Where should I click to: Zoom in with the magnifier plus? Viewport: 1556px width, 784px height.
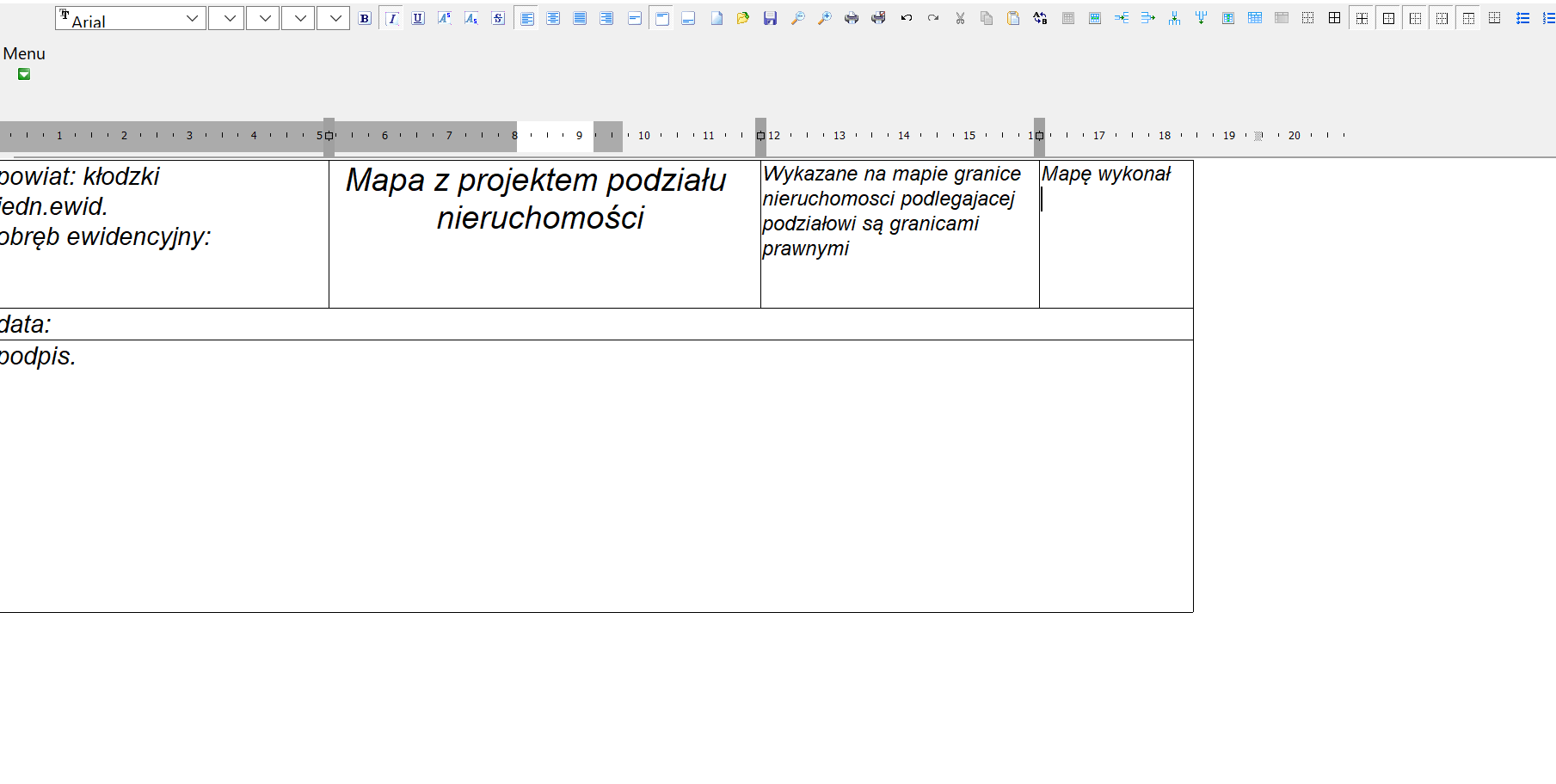[825, 18]
